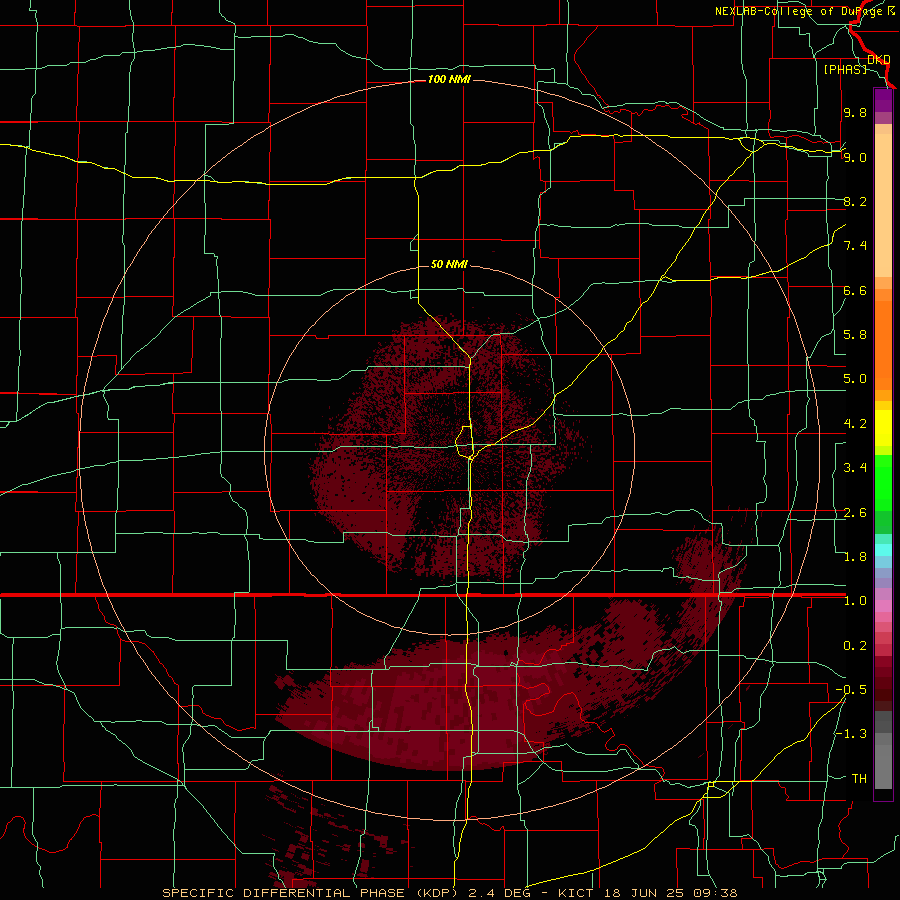
Task: Select the 7.4 legend value
Action: pos(855,246)
